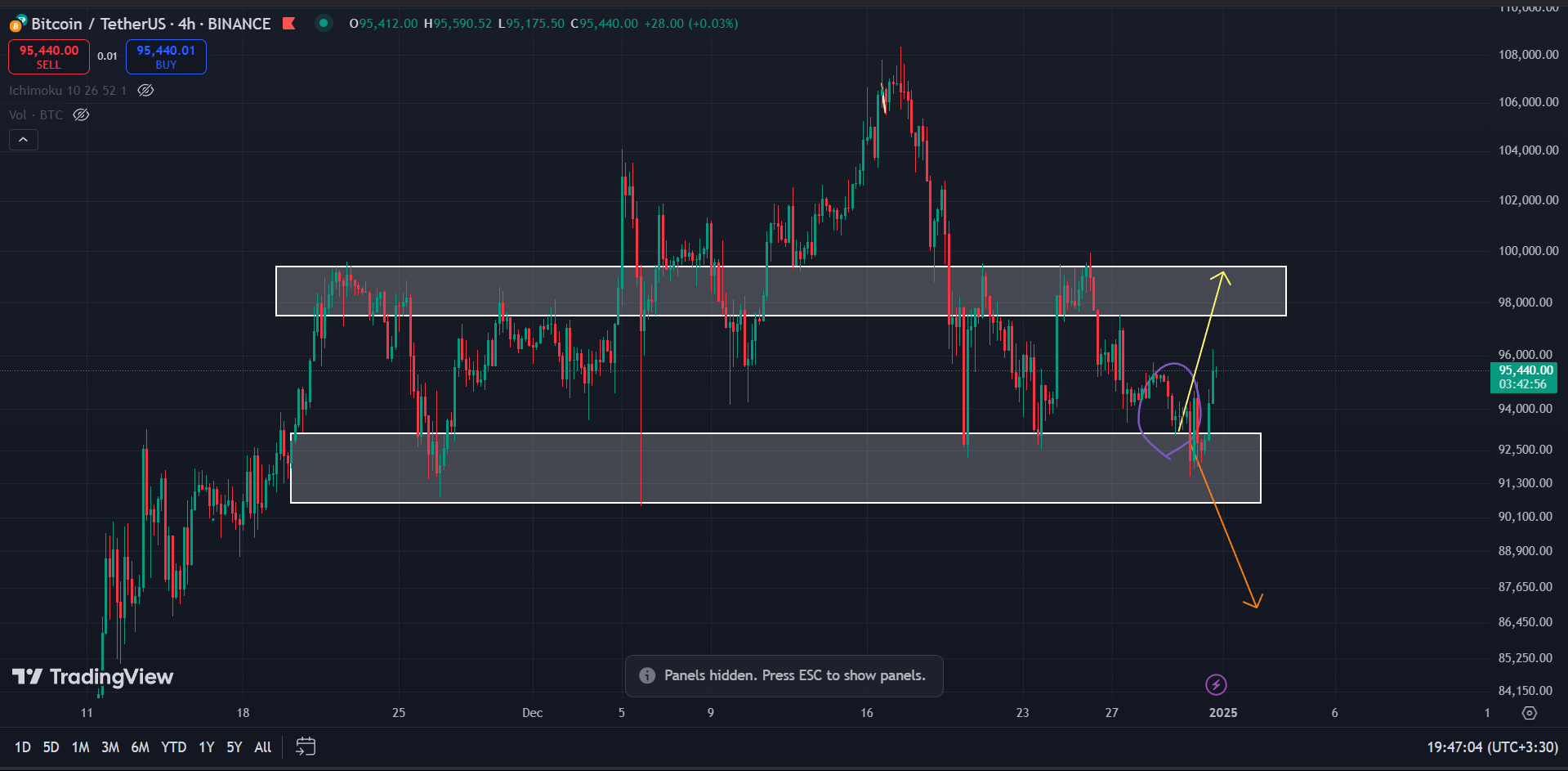Click the 92,500.00 price axis label
This screenshot has height=771, width=1568.
tap(1526, 450)
